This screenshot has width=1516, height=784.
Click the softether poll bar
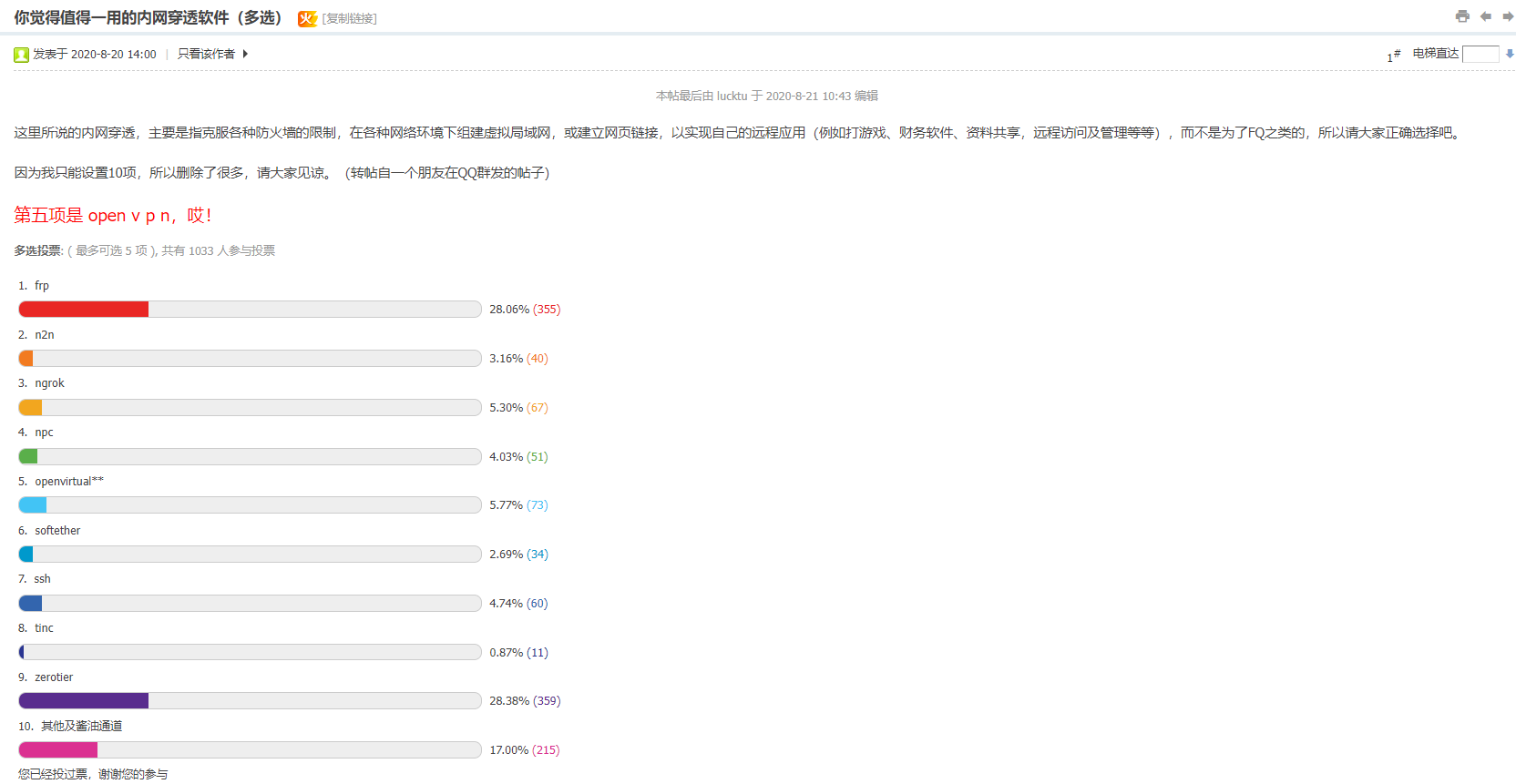coord(26,555)
